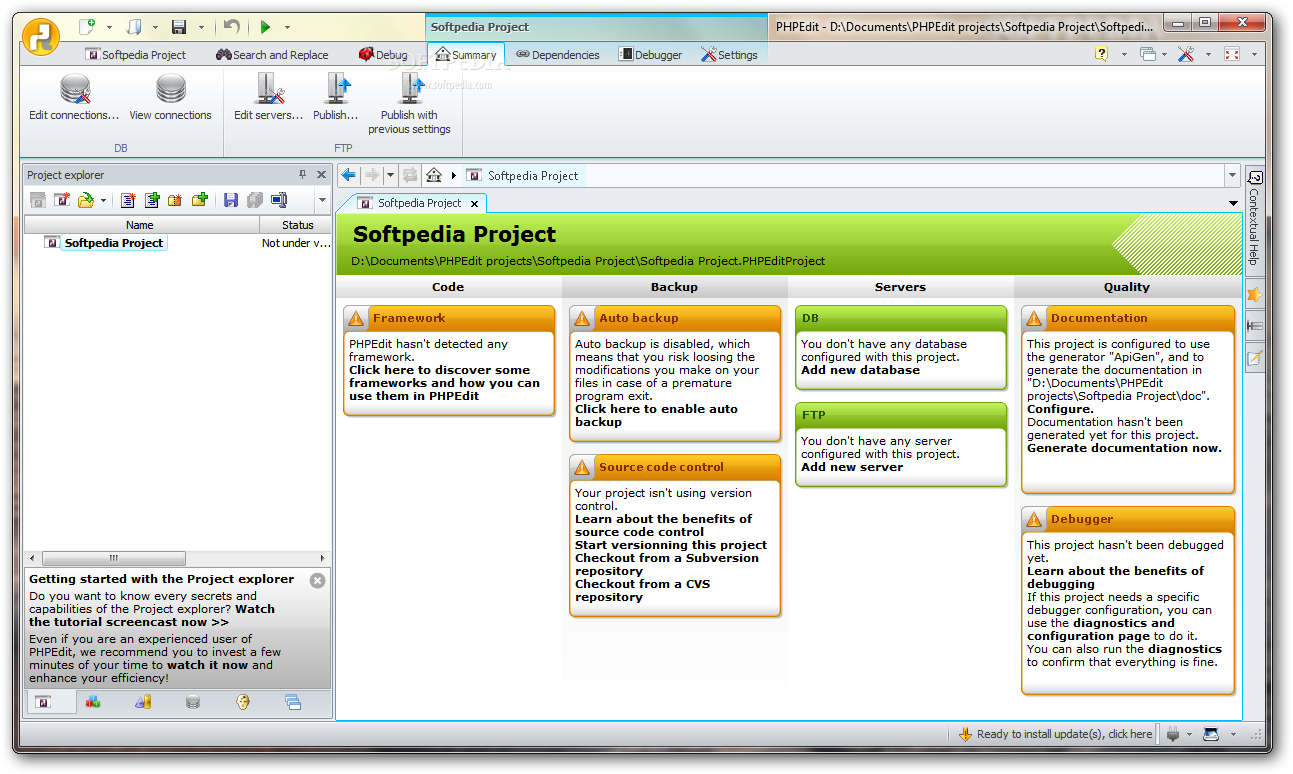Click 'Add new server' link
Screen dimensions: 1293x774
click(852, 467)
